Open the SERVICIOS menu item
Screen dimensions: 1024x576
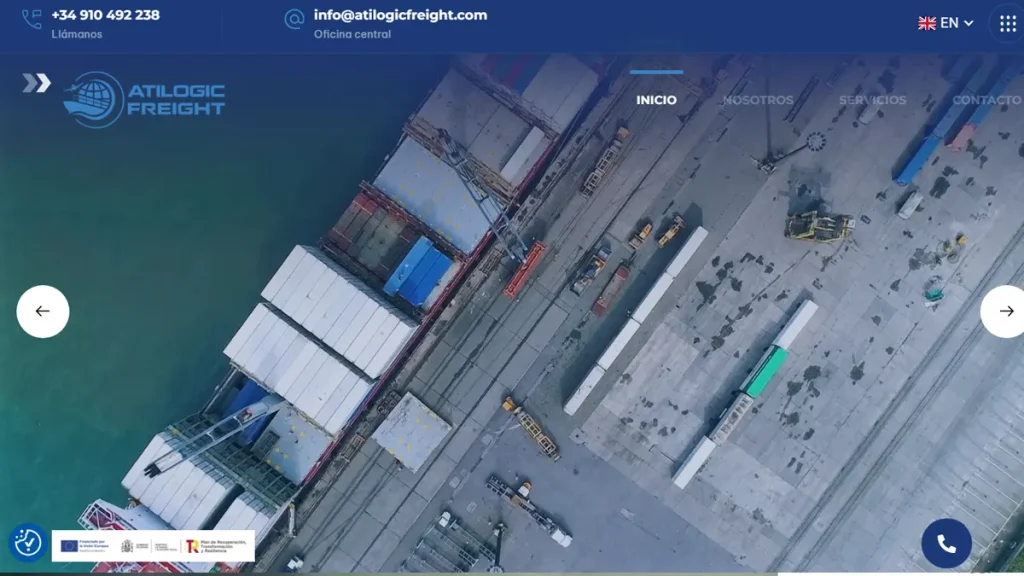pos(872,100)
